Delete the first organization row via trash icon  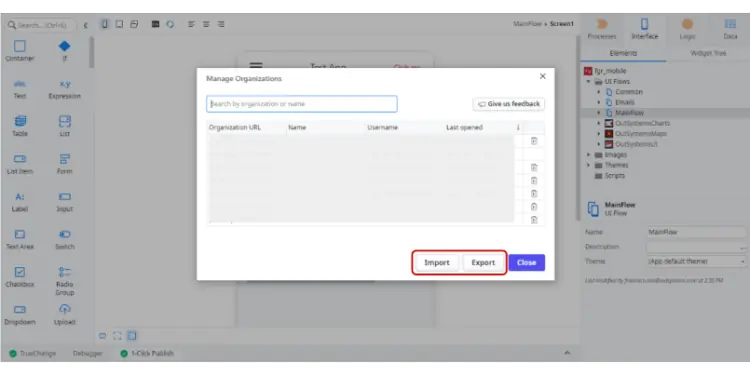point(534,141)
